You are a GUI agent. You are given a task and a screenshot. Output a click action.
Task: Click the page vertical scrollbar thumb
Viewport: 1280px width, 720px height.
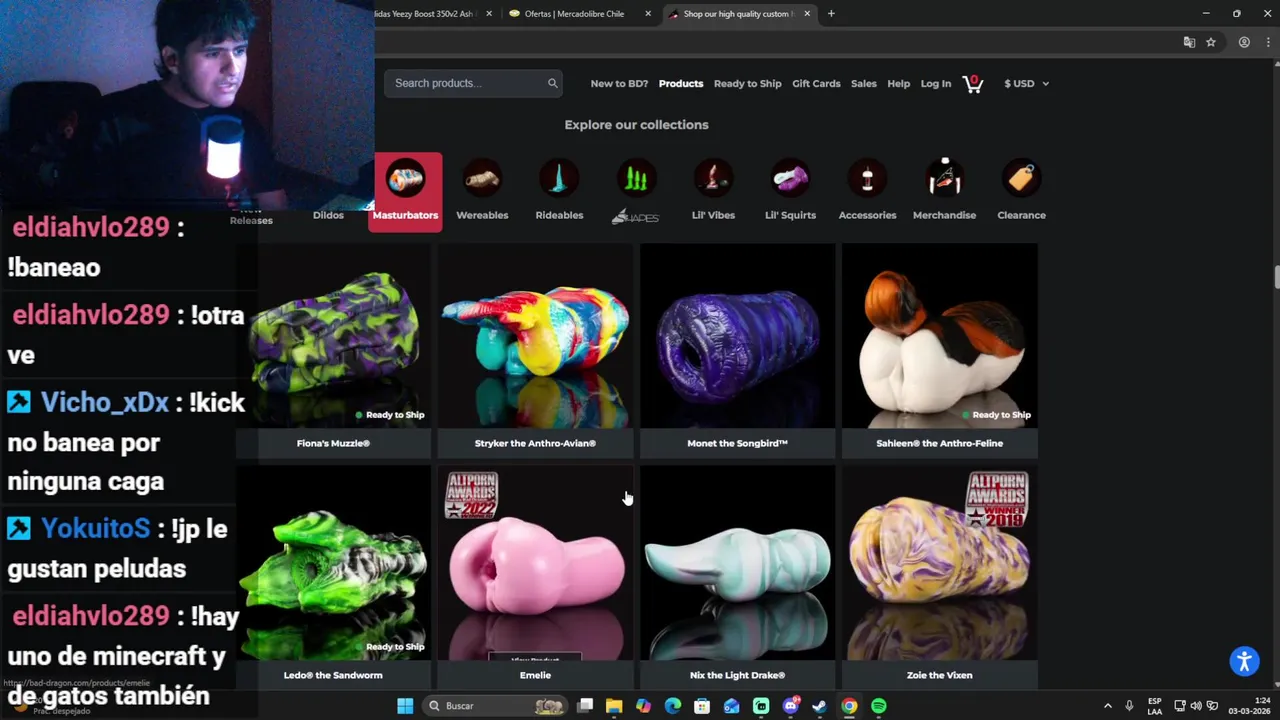coord(1276,276)
